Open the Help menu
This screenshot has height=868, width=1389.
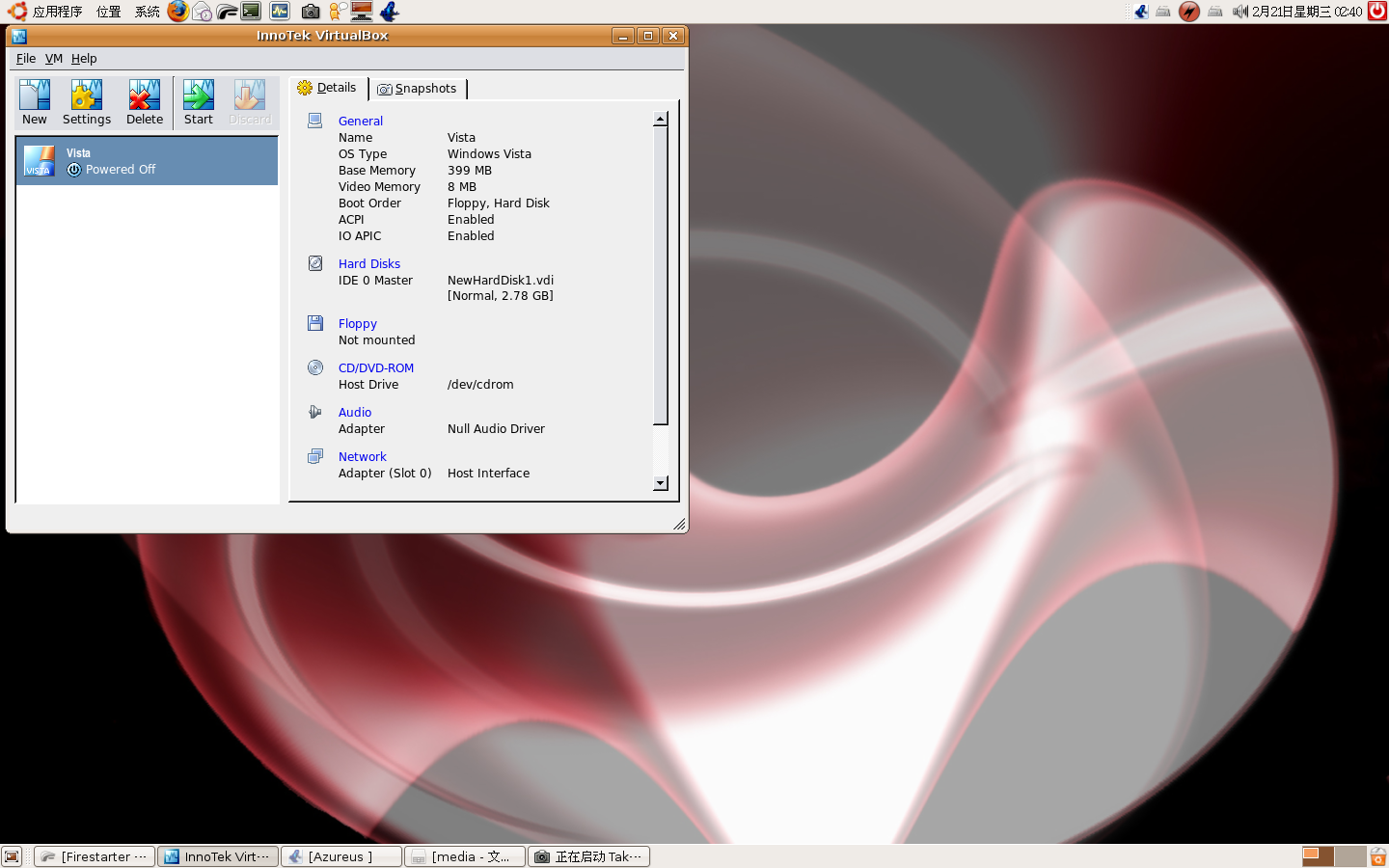point(84,59)
